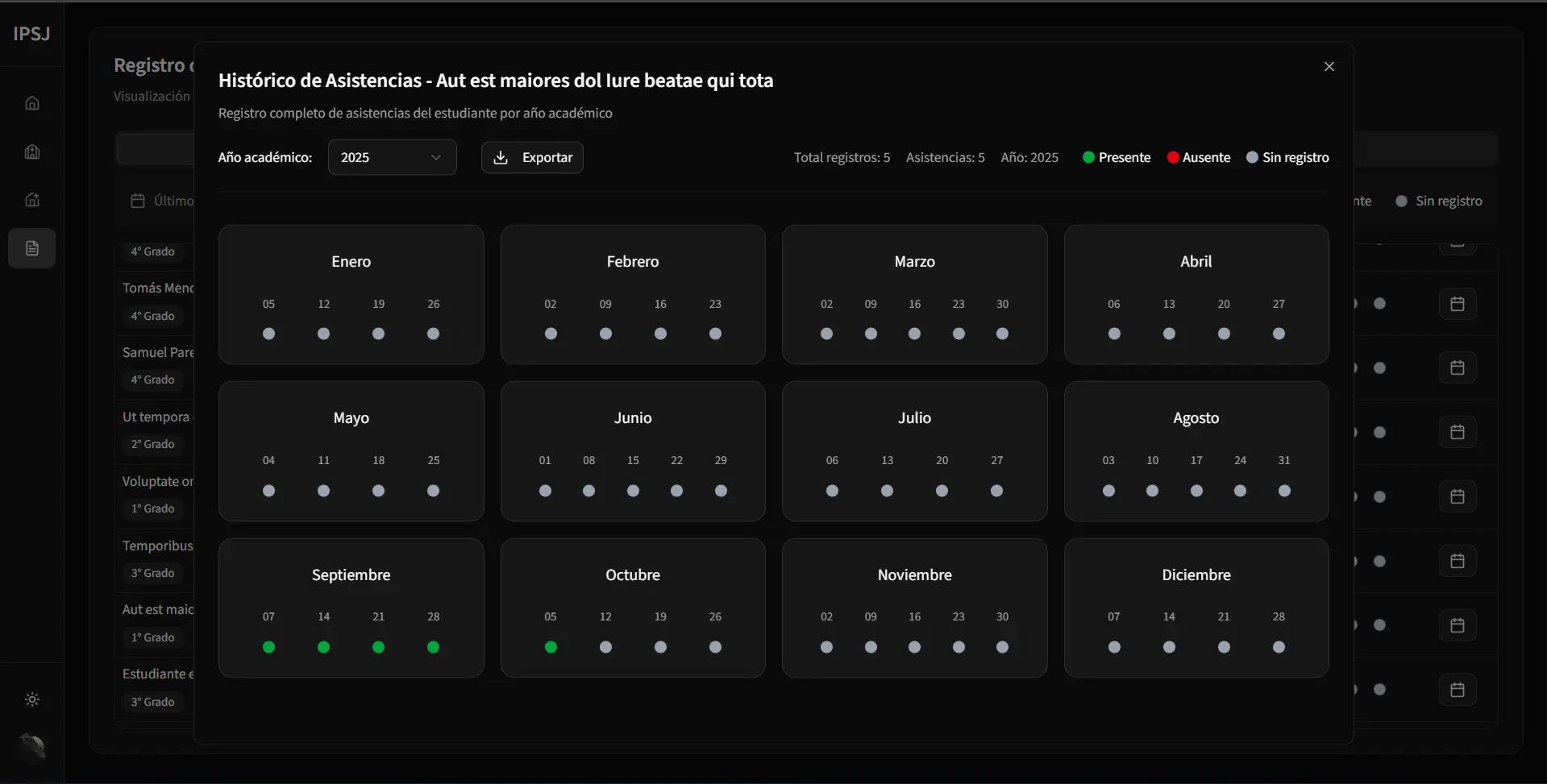Select Septiembre 07 green attendance dot
The image size is (1547, 784).
pos(268,647)
